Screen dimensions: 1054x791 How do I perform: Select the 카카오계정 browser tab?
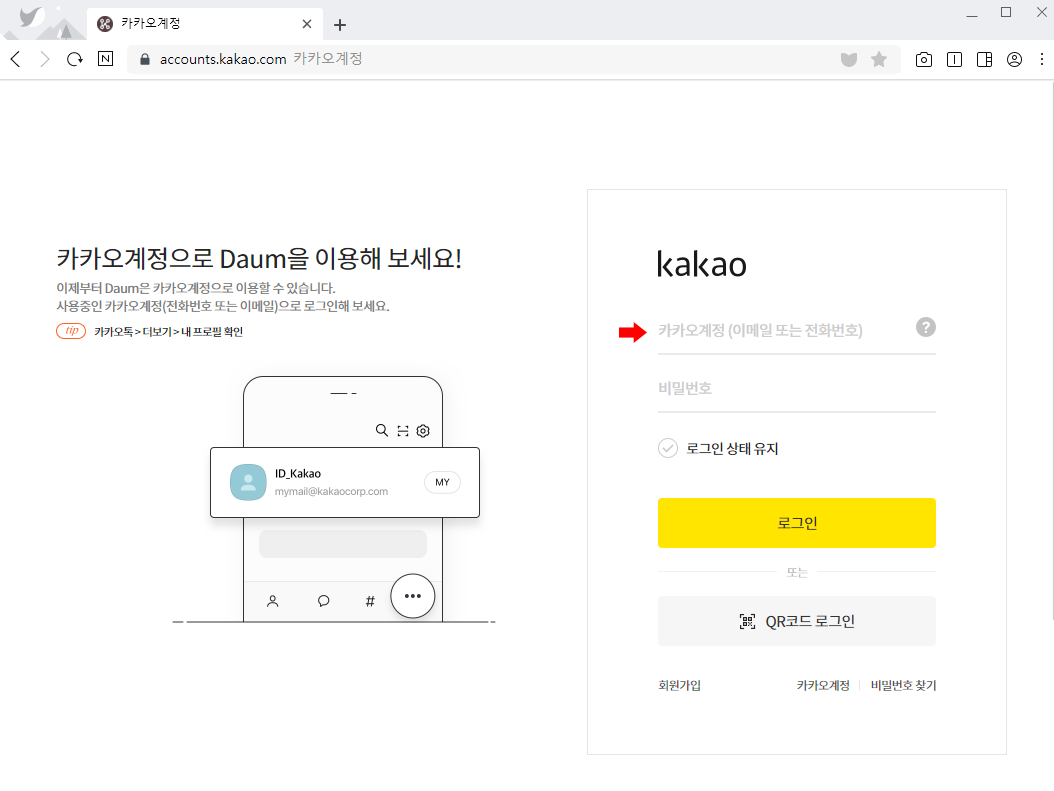point(205,24)
